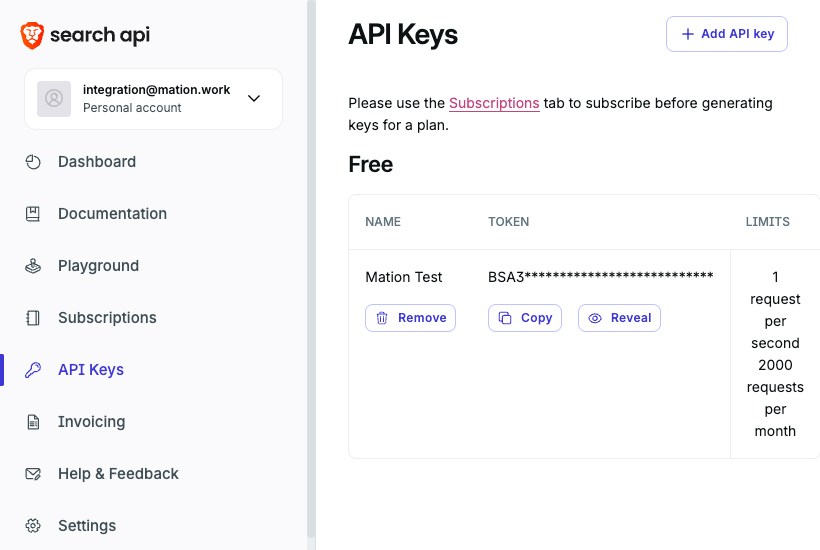The width and height of the screenshot is (820, 550).
Task: Click the Add API key button
Action: tap(726, 34)
